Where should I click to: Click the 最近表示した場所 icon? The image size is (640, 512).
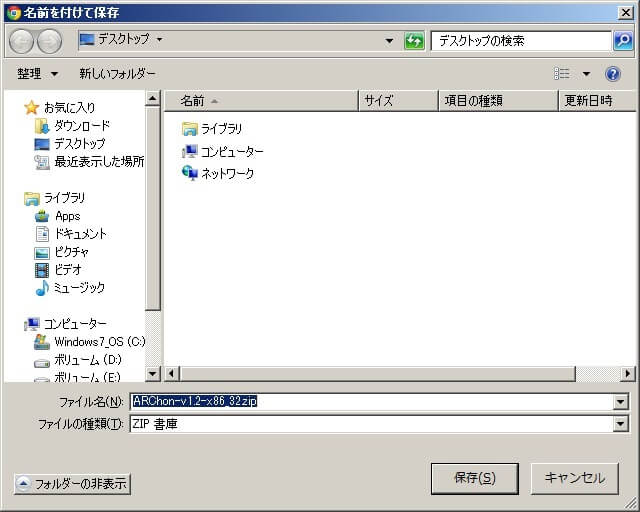pyautogui.click(x=42, y=162)
